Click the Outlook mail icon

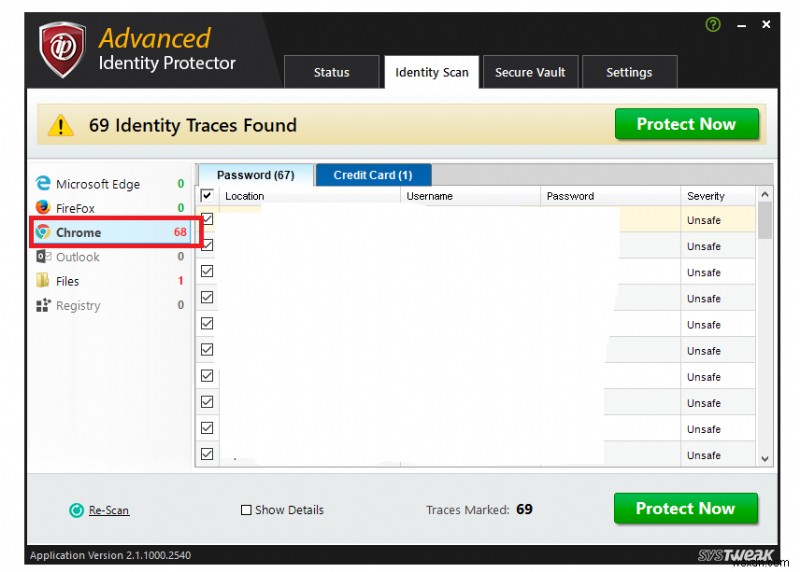[x=43, y=256]
